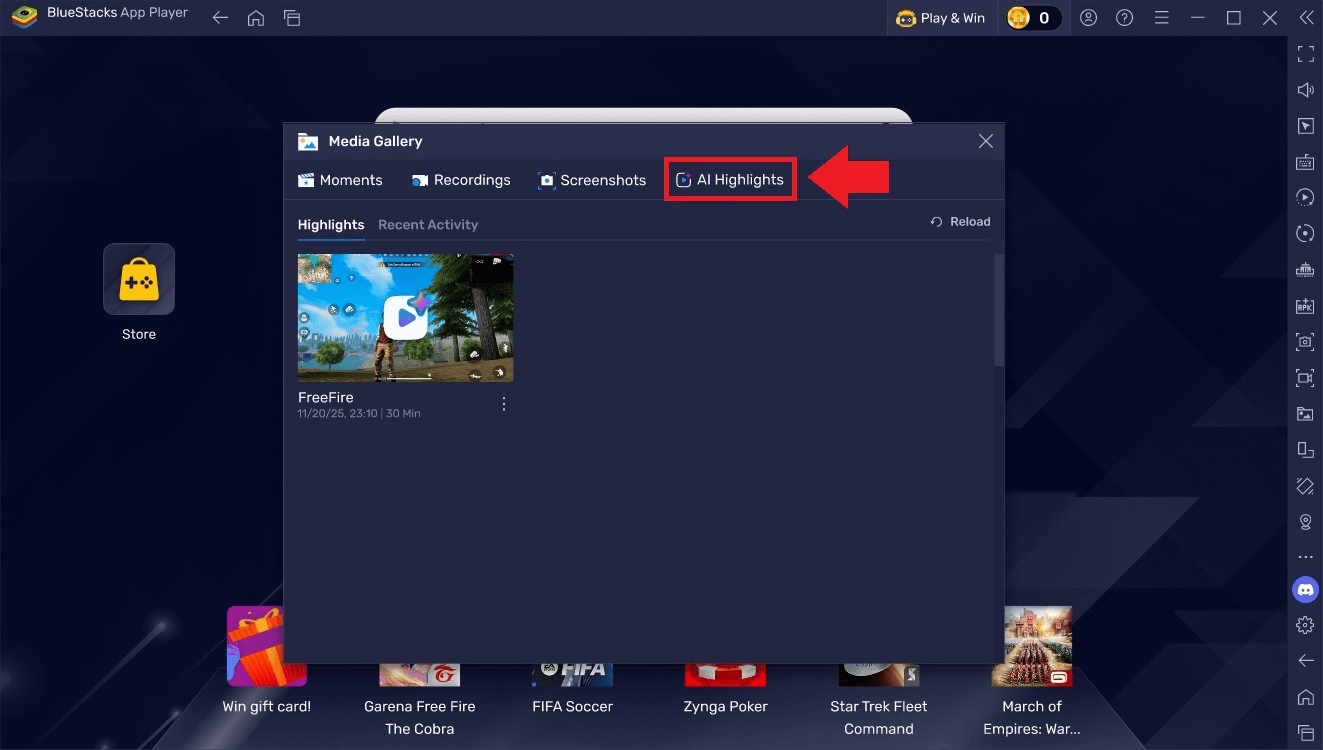
Task: Open BlueStacks settings gear
Action: 1305,625
